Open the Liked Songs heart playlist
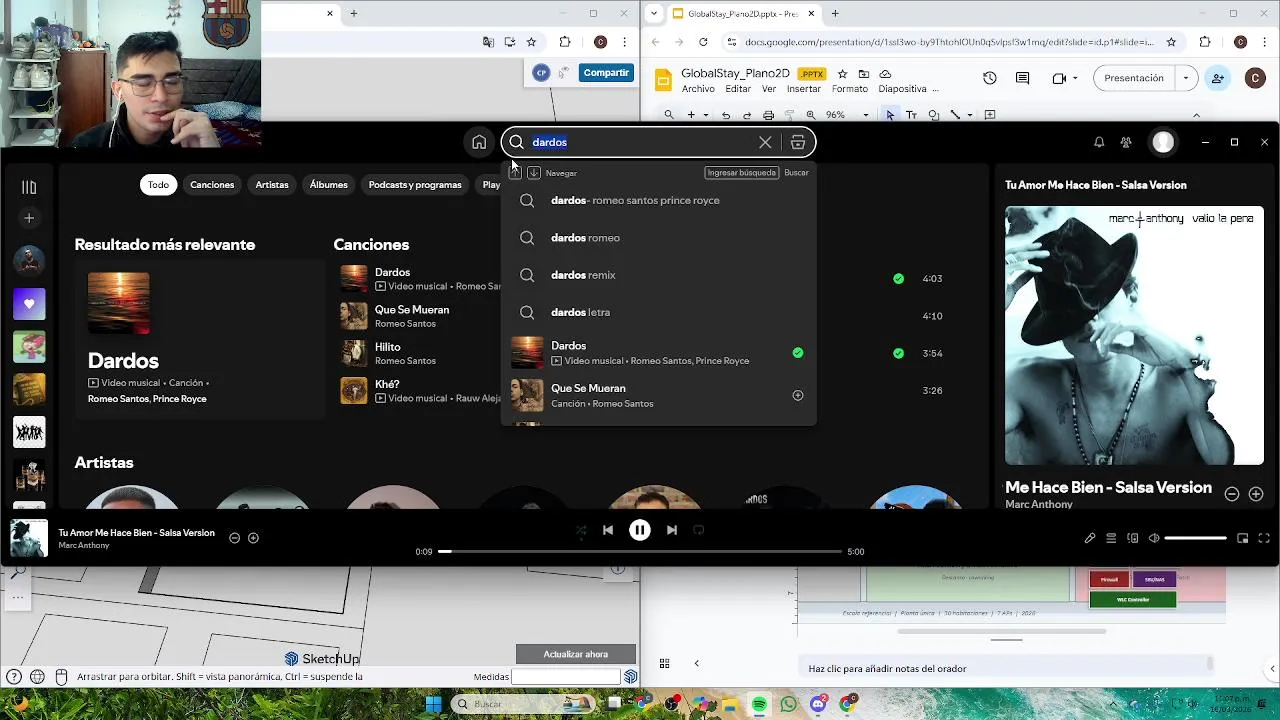 point(29,303)
